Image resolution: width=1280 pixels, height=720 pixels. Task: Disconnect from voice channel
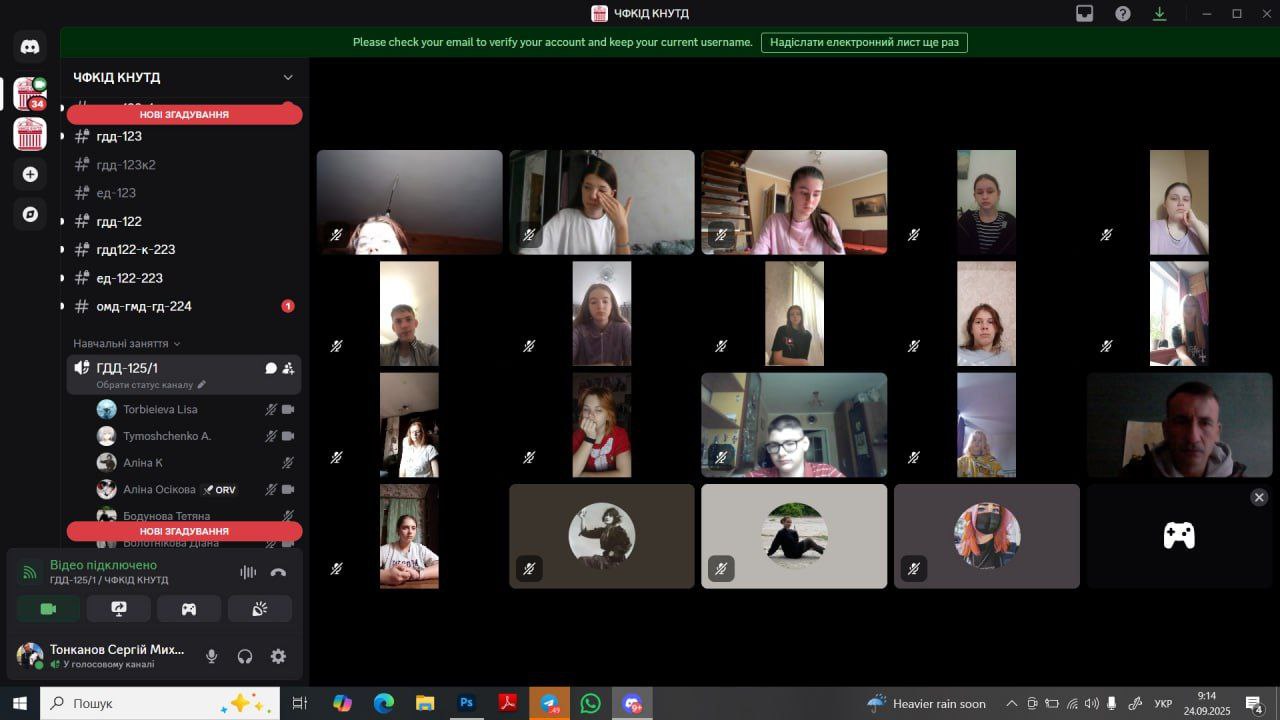click(x=278, y=572)
